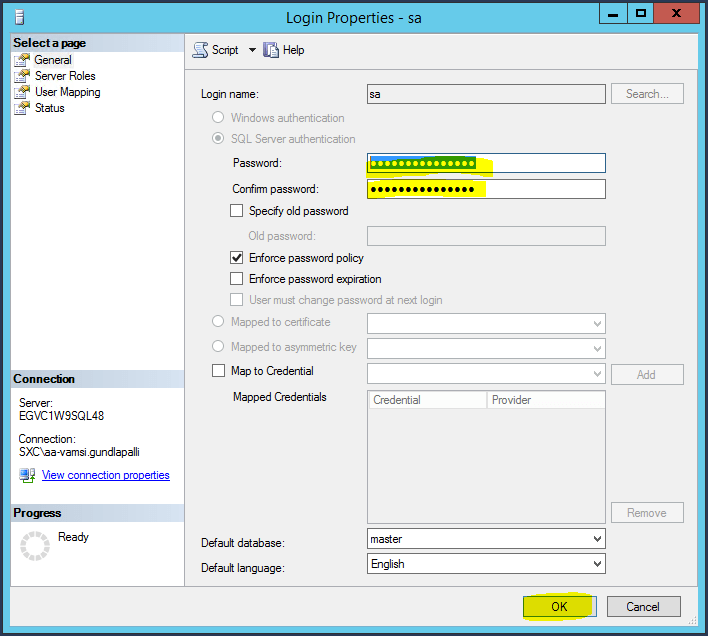Screen dimensions: 708x636
Task: Open the Default language dropdown
Action: tap(597, 564)
